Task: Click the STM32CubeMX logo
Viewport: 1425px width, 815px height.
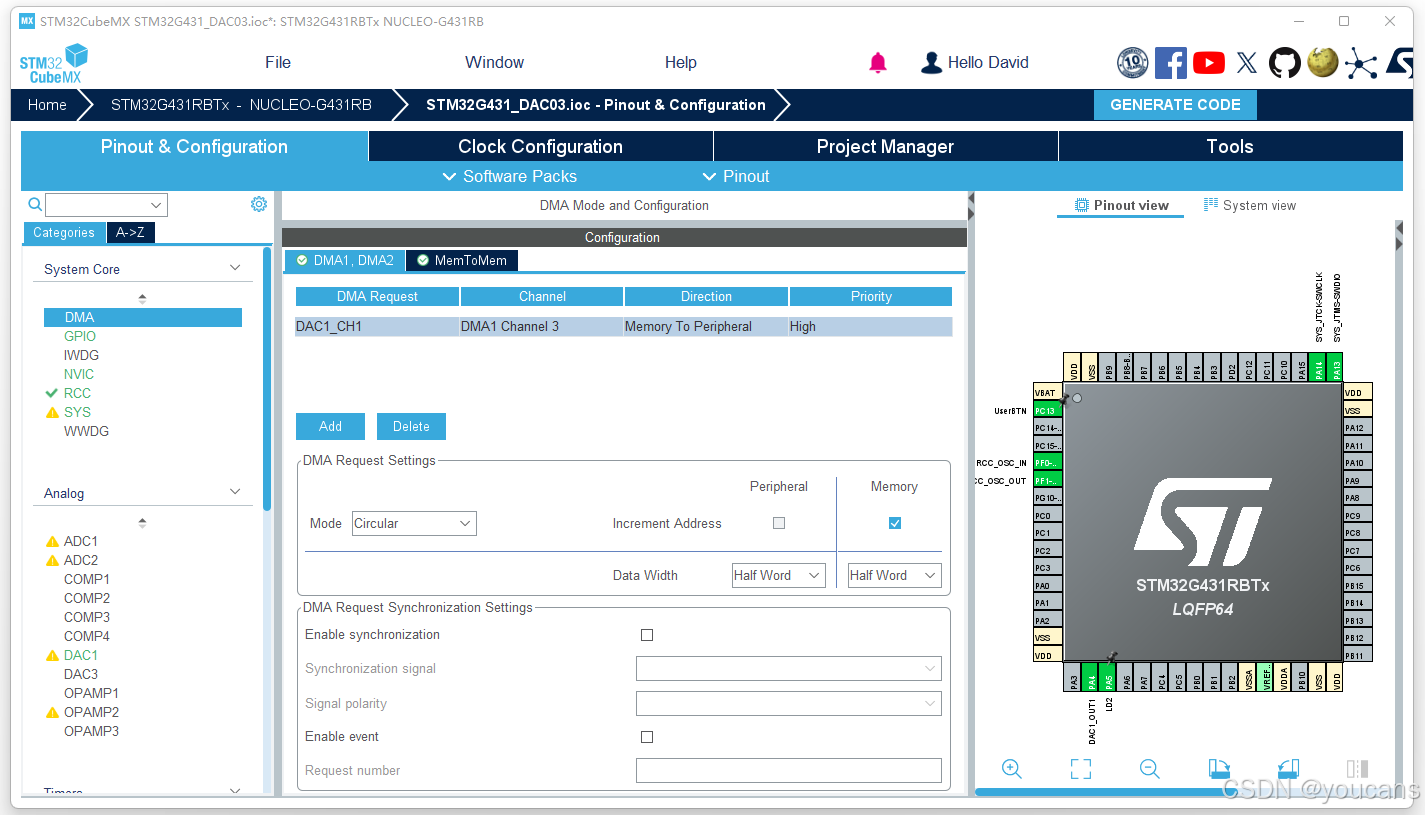Action: tap(54, 63)
